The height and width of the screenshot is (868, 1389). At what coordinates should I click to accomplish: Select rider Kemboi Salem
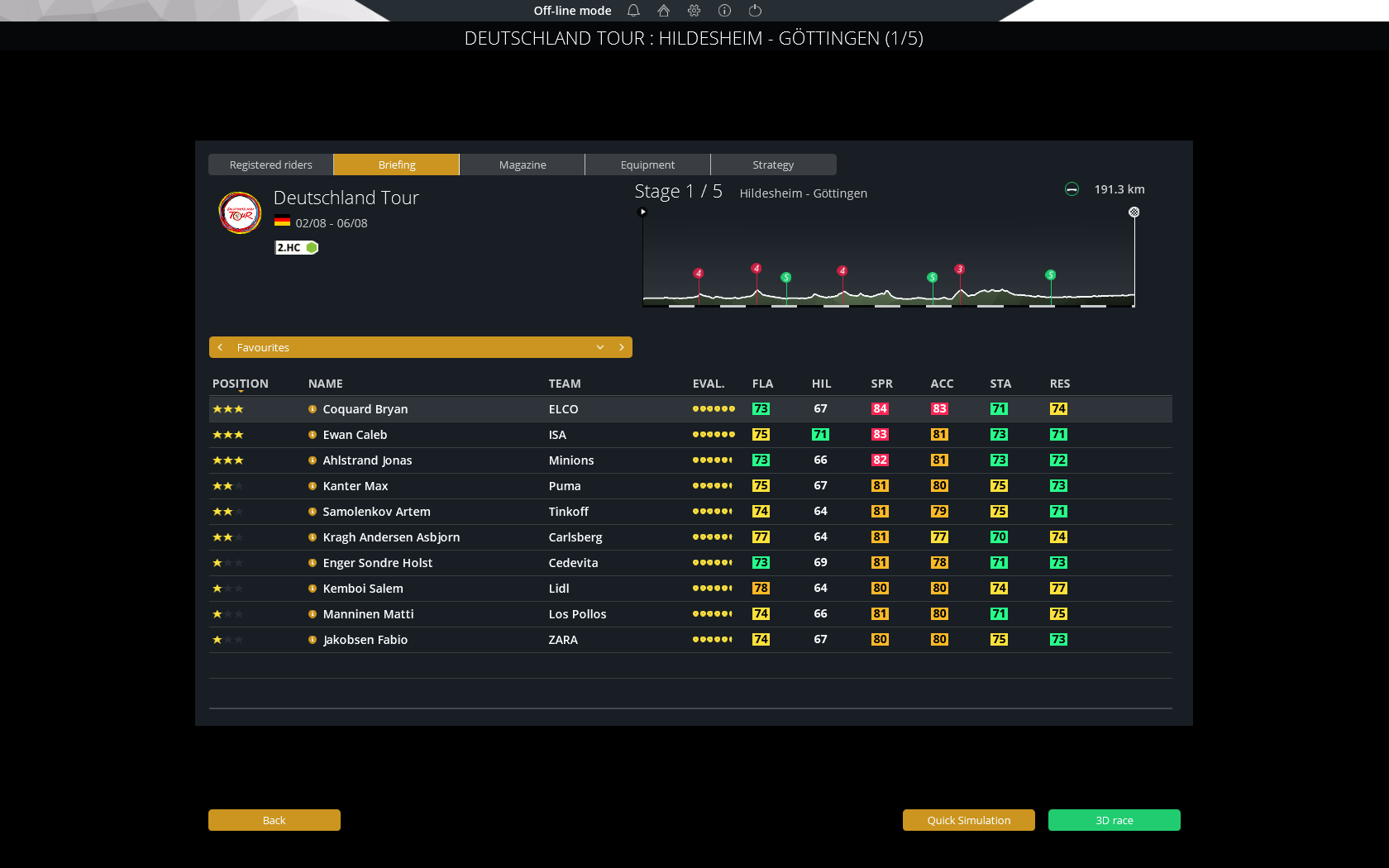point(690,589)
